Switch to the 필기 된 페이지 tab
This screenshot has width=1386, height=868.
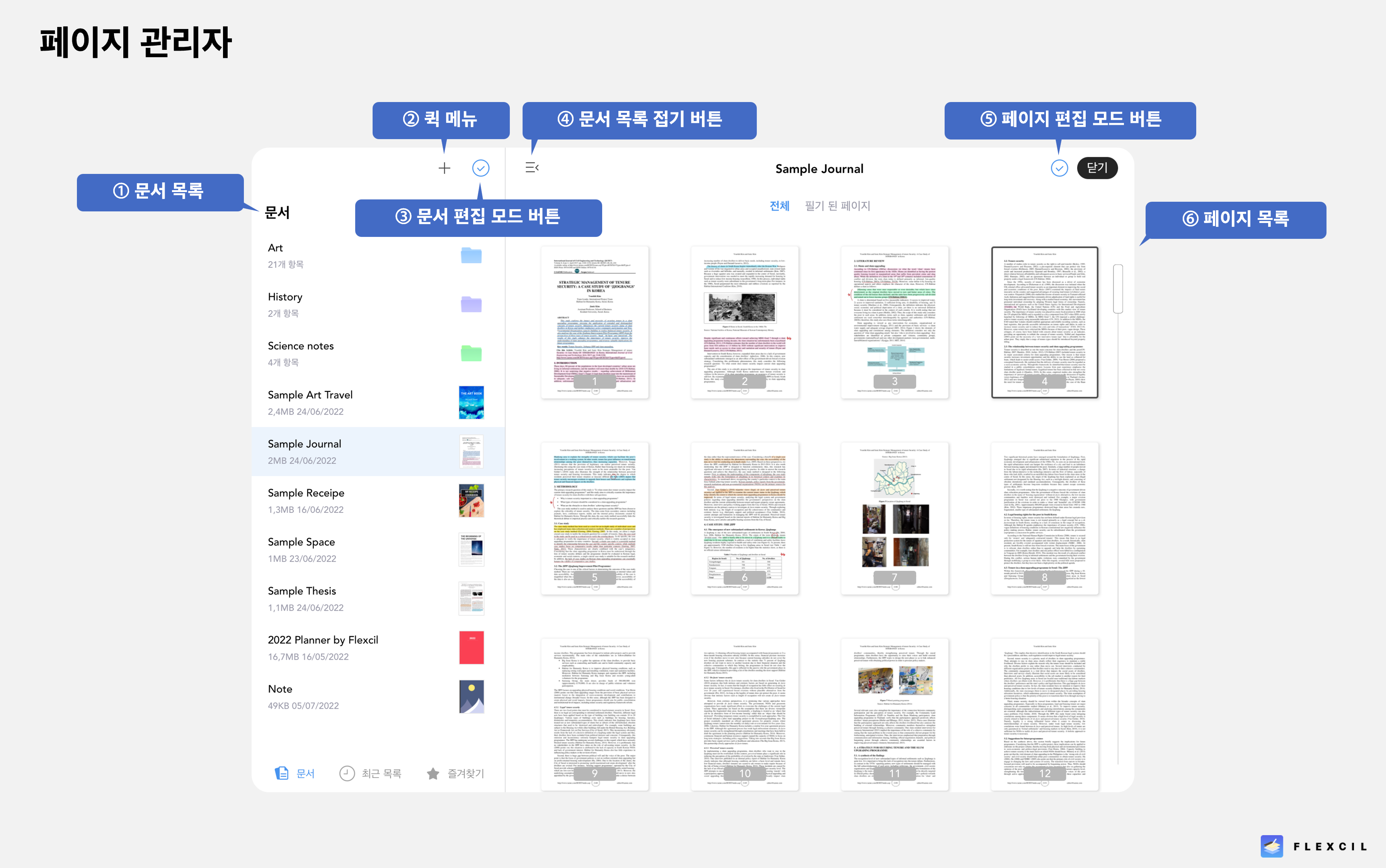click(x=838, y=206)
